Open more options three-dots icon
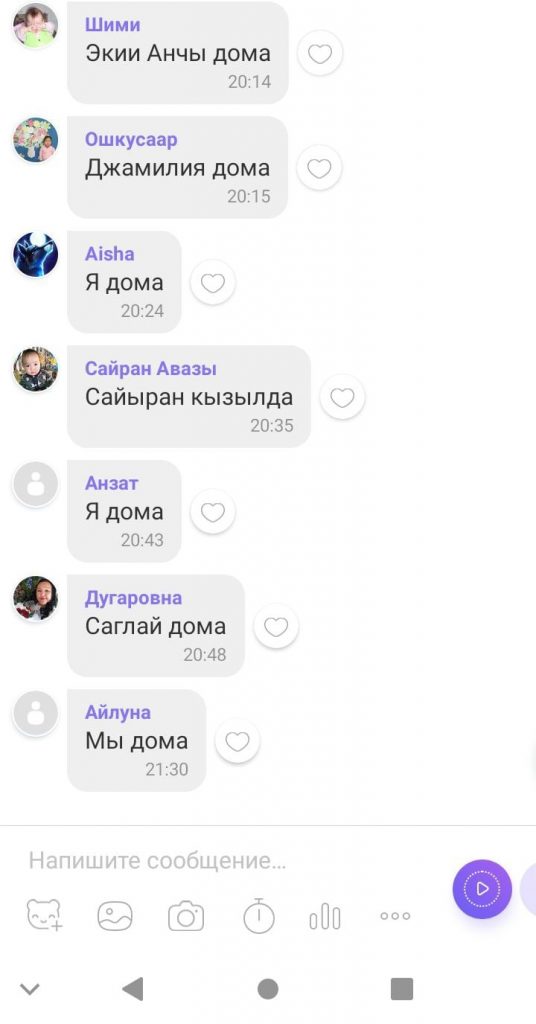 [x=395, y=916]
